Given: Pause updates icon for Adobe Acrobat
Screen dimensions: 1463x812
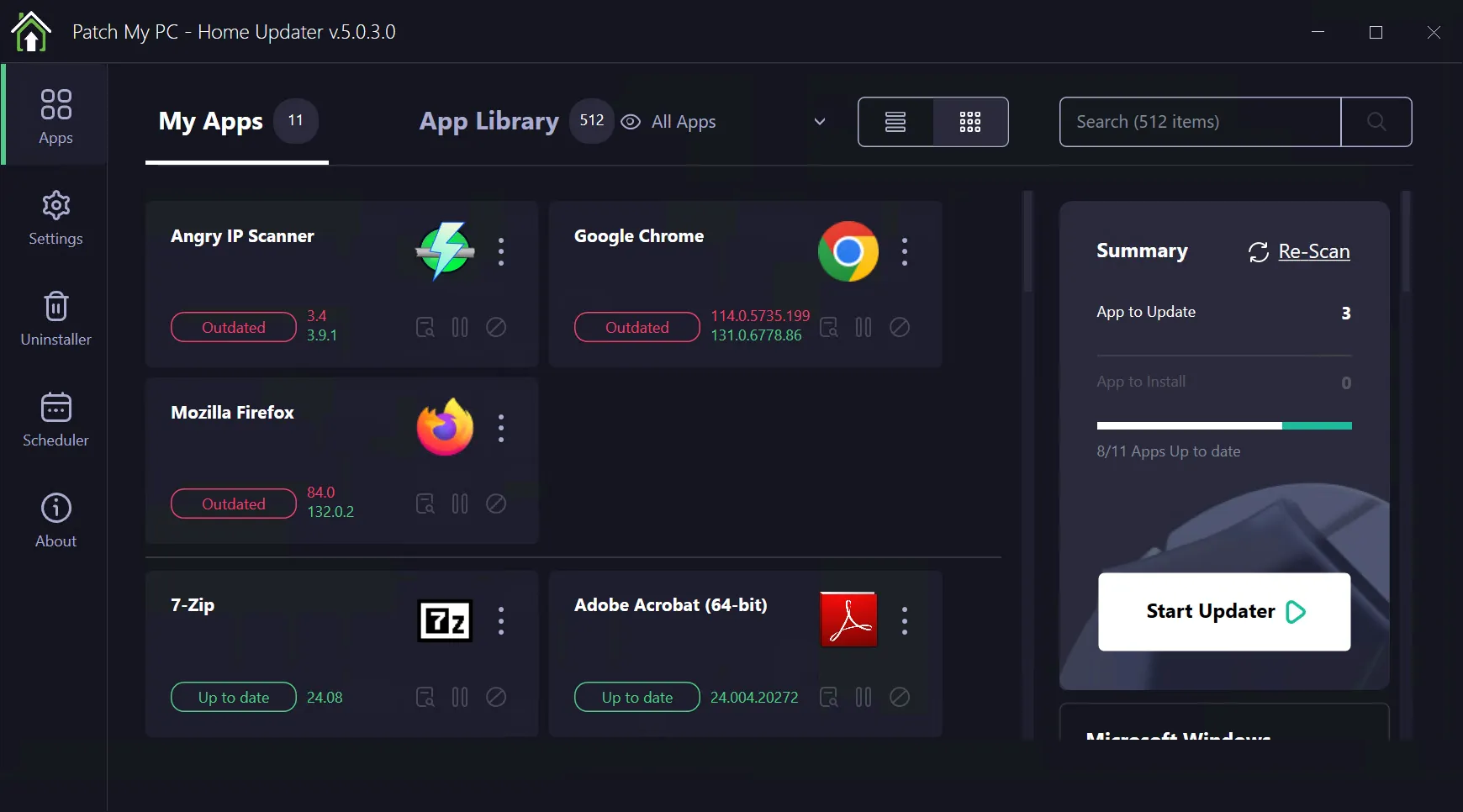Looking at the screenshot, I should pos(864,697).
